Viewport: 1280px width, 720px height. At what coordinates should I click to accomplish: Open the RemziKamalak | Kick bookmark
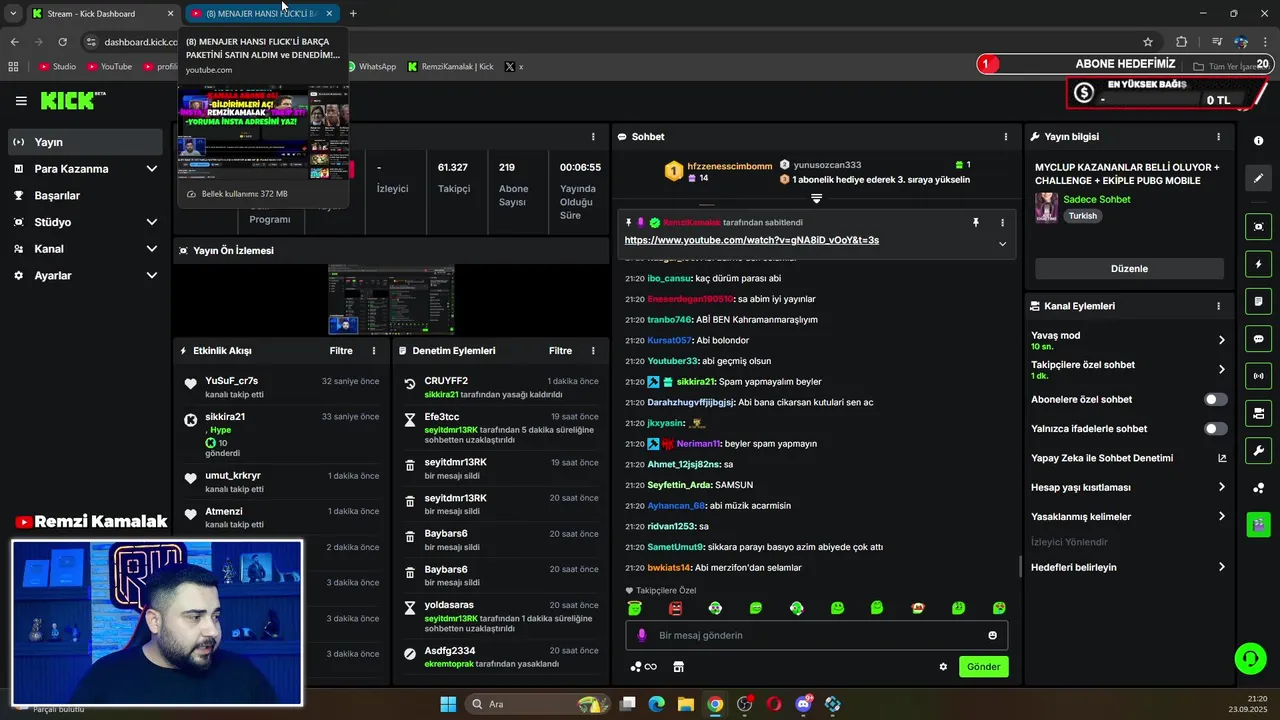point(450,66)
